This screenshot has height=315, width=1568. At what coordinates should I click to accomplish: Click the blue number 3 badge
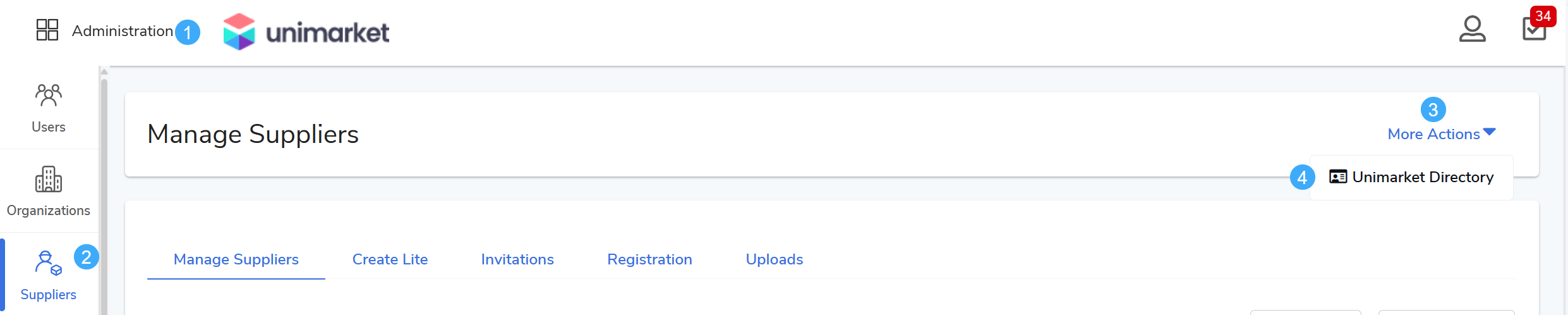(x=1433, y=110)
